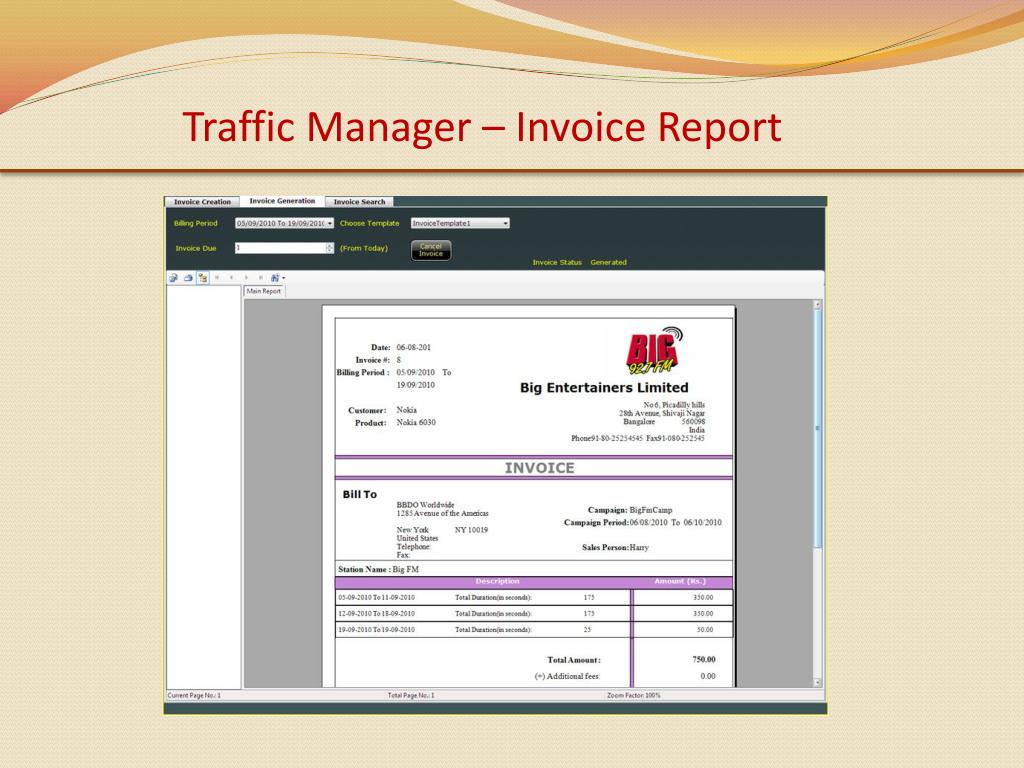Click the BIG 92.7 FM logo
The height and width of the screenshot is (768, 1024).
tap(654, 351)
